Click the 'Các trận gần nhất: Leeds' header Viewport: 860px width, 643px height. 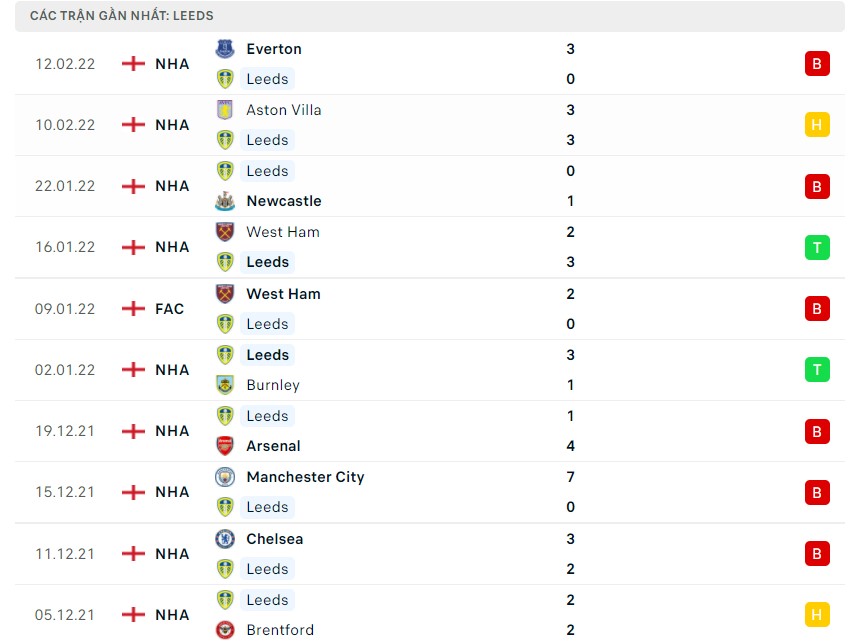[122, 16]
